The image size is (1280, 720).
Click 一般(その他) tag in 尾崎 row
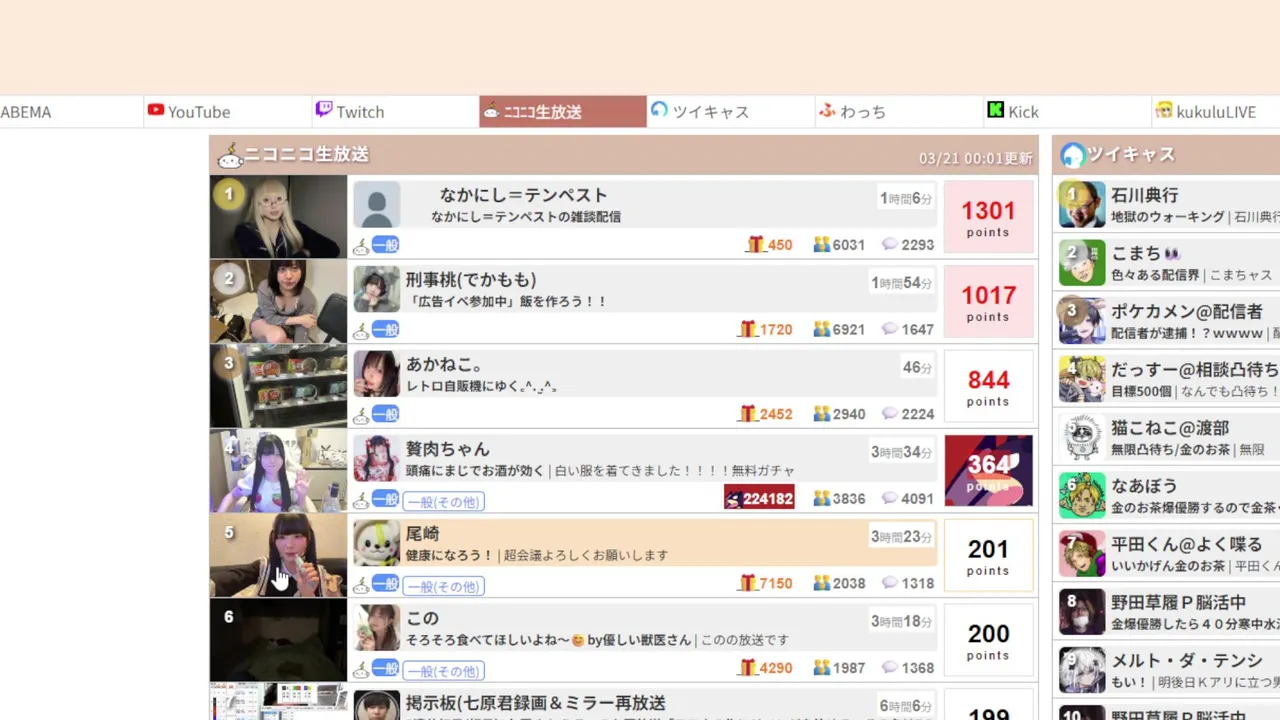443,586
